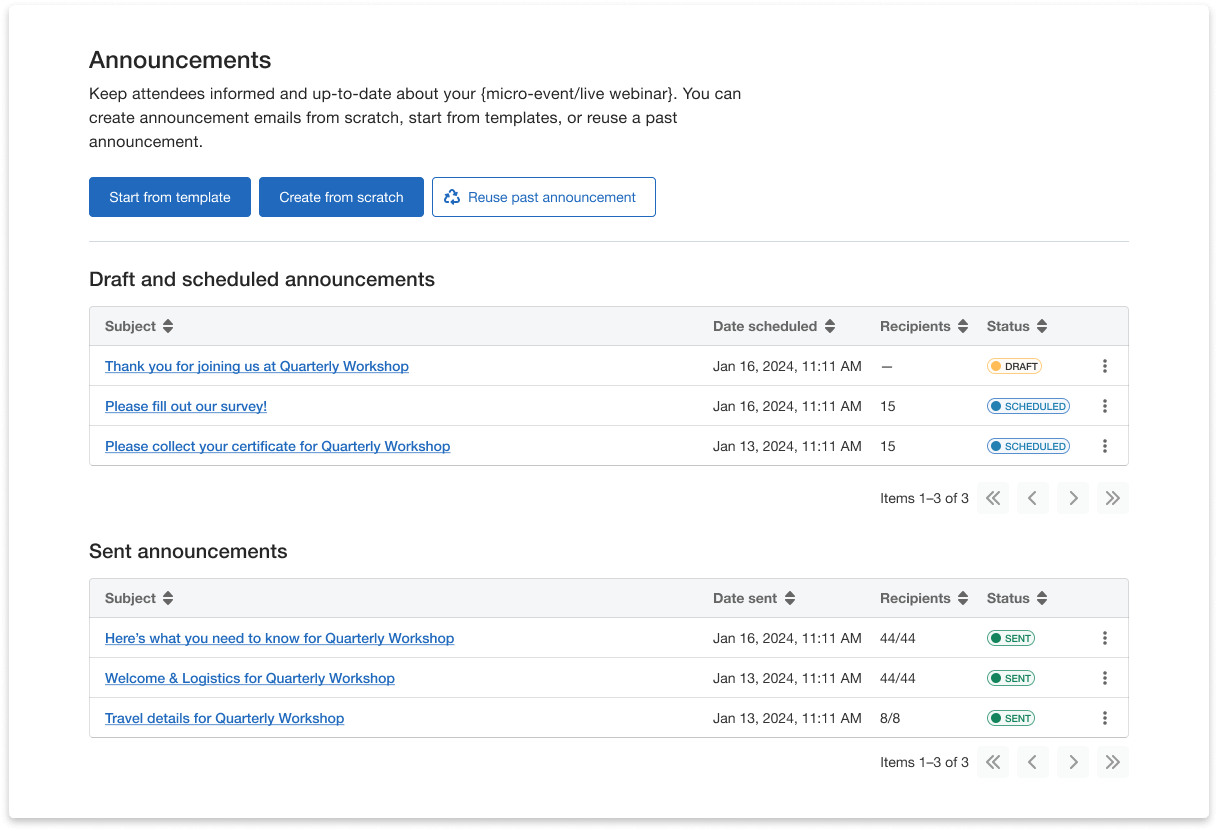The width and height of the screenshot is (1218, 831).
Task: Jump to last page of draft announcements
Action: tap(1112, 498)
